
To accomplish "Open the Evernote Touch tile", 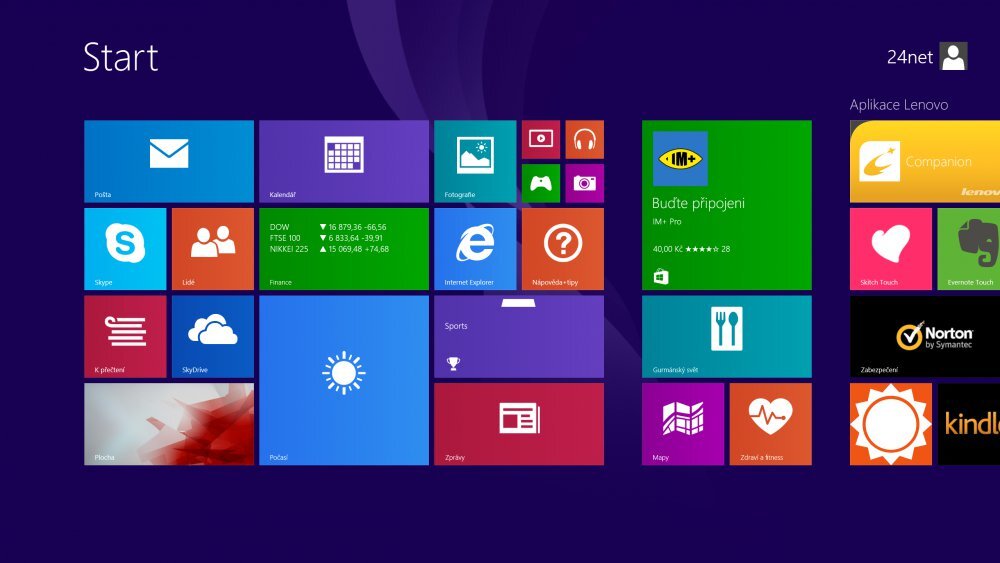I will pyautogui.click(x=968, y=249).
